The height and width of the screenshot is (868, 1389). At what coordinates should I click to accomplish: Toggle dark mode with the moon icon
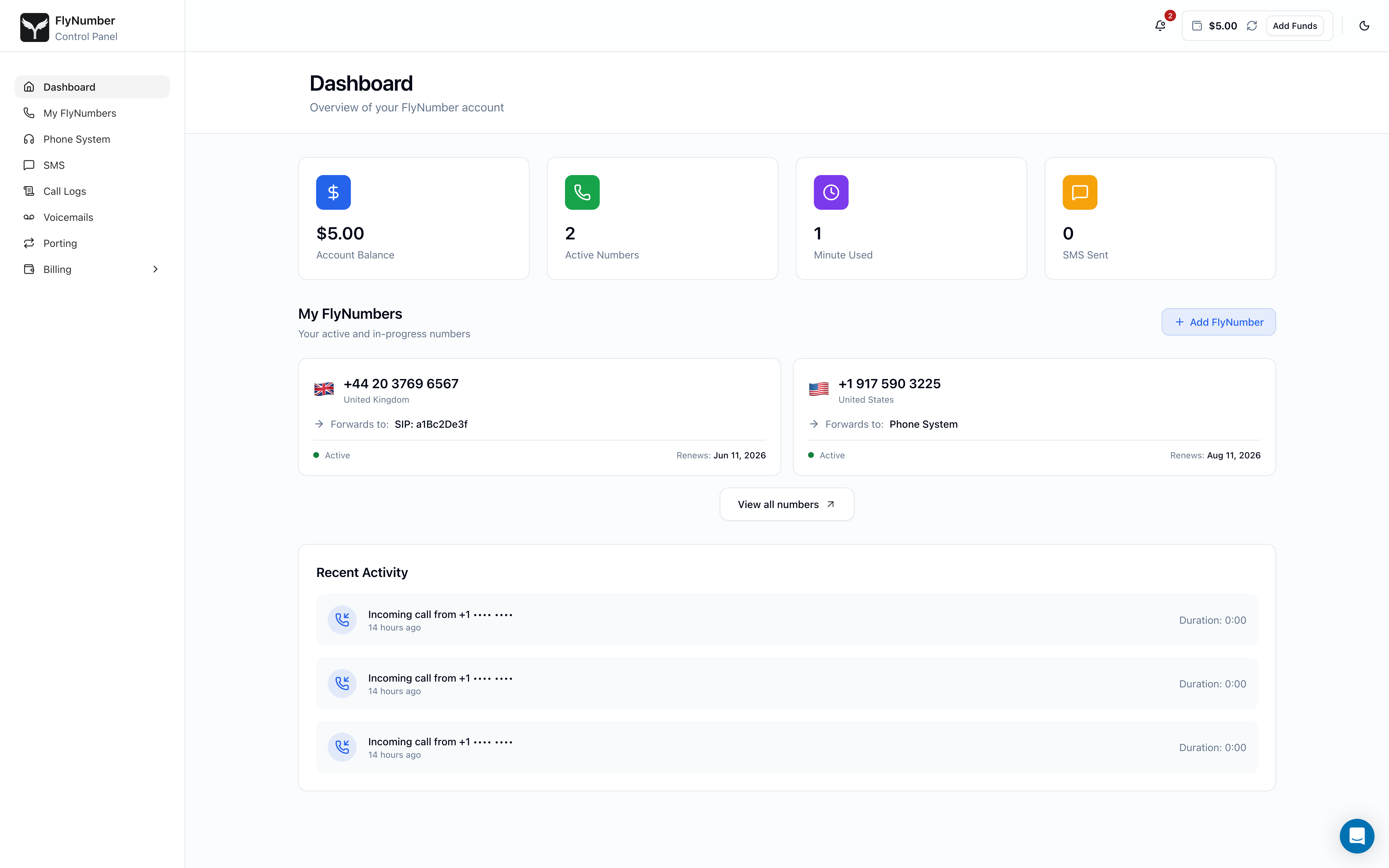1364,26
